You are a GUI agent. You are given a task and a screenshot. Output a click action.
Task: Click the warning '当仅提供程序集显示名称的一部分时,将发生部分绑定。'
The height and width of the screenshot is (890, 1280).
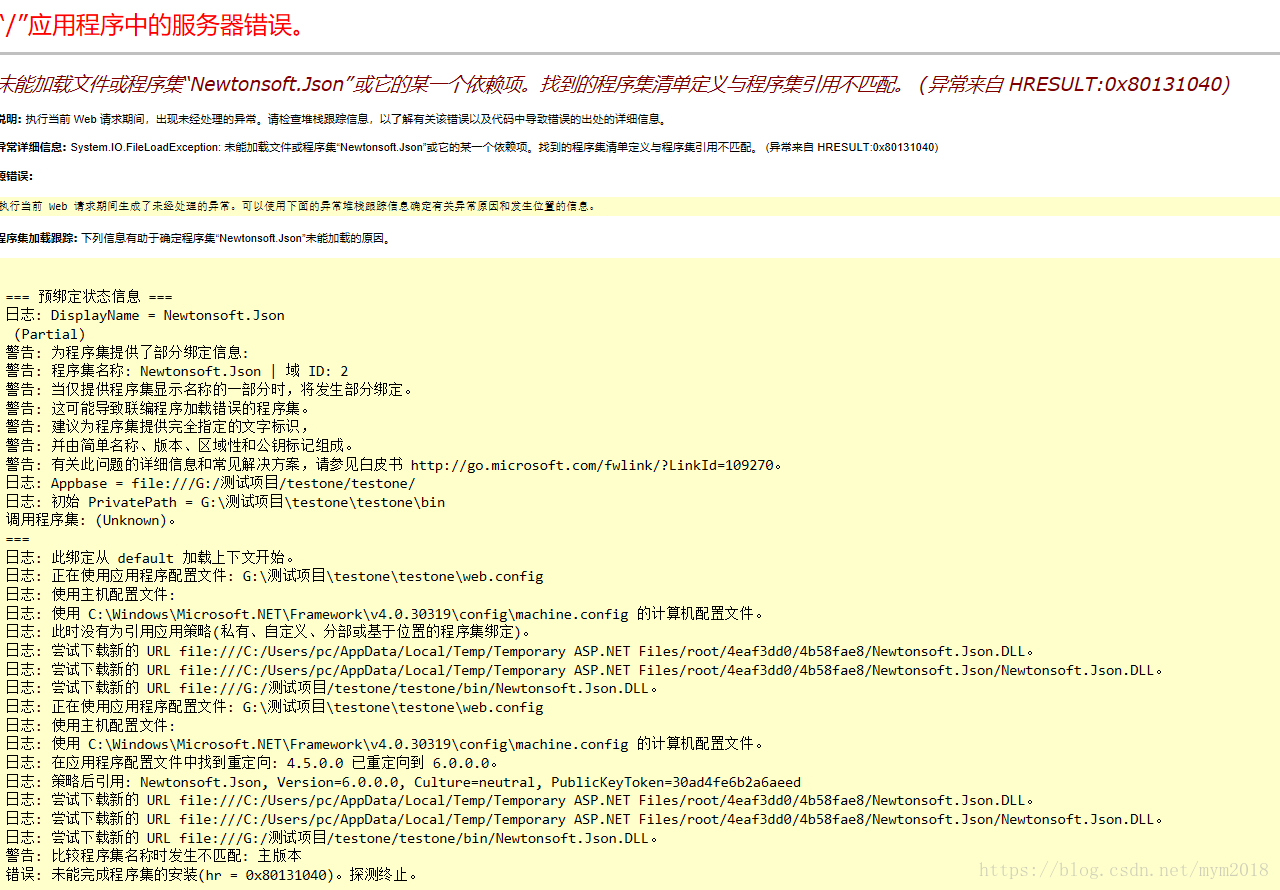(x=209, y=389)
